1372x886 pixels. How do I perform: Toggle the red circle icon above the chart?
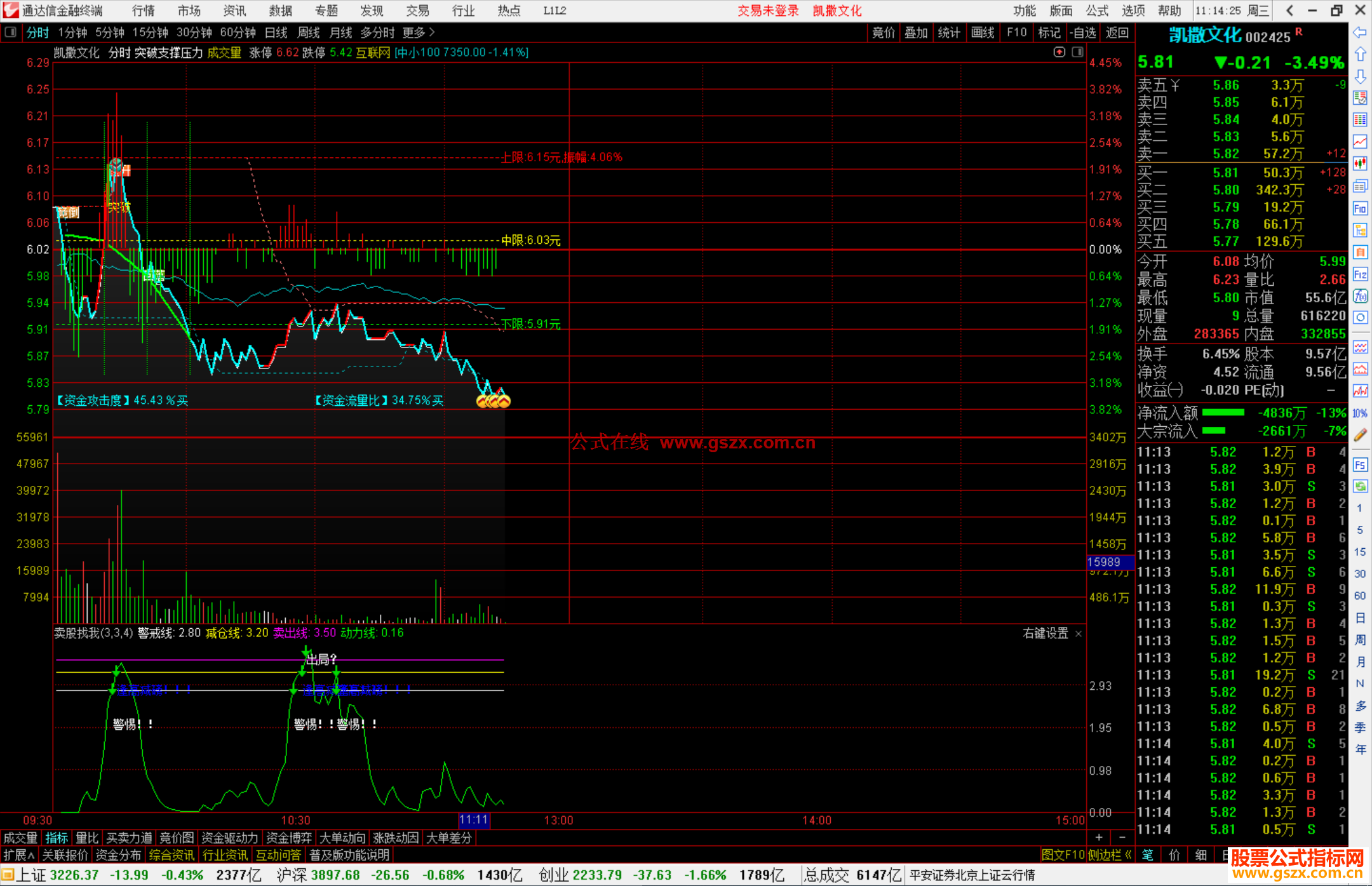pos(1059,52)
